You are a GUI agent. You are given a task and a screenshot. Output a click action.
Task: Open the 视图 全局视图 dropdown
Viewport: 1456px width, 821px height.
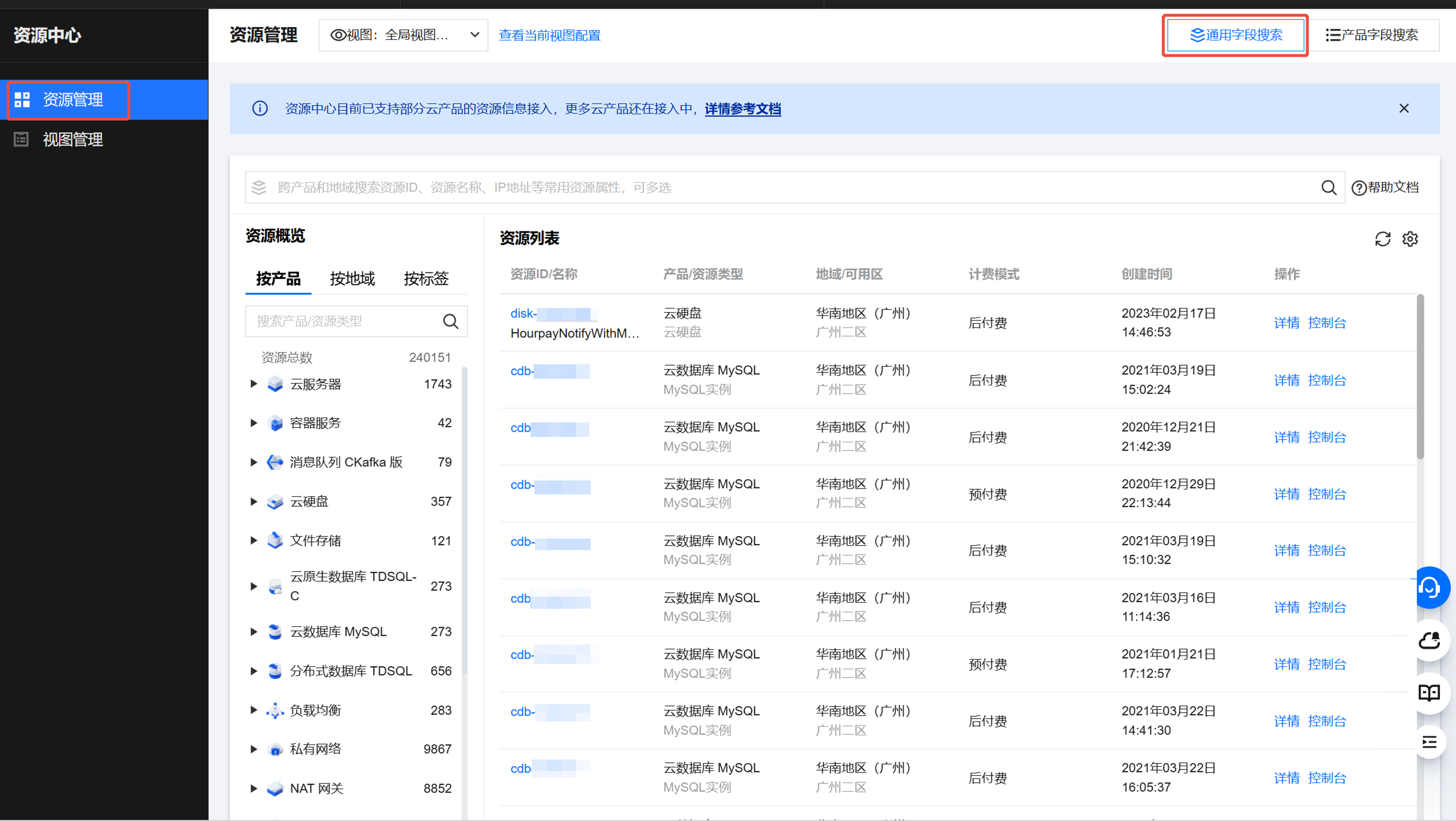(x=403, y=35)
